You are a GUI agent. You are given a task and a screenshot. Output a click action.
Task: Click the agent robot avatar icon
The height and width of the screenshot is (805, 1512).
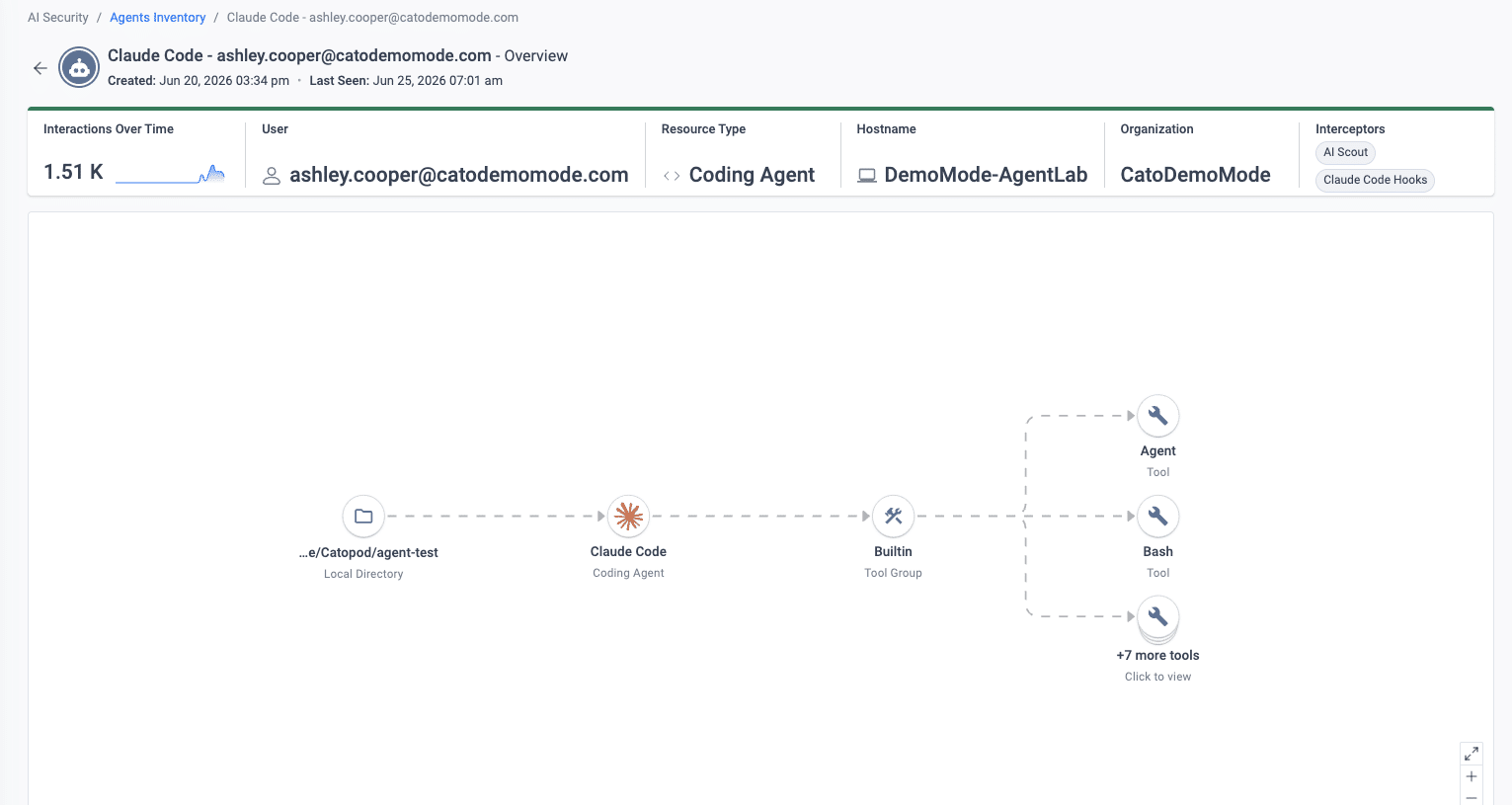[79, 68]
